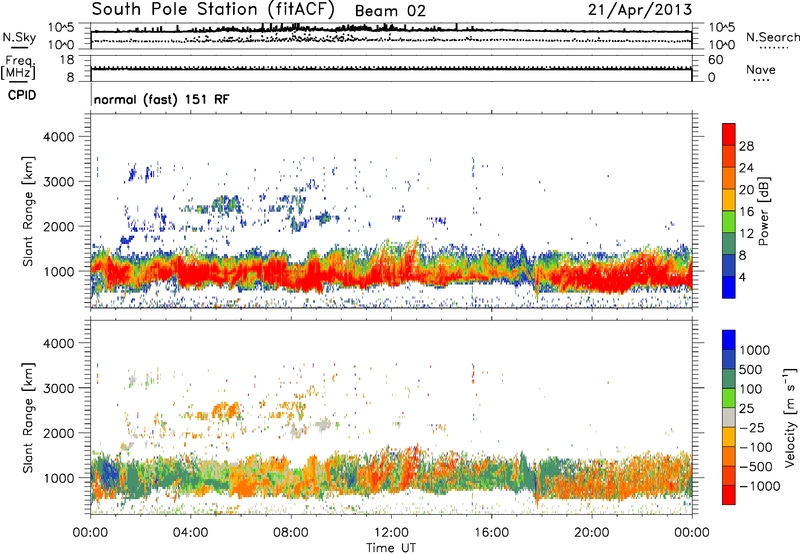Click the '500' label on the velocity colorbar
This screenshot has height=554, width=800.
click(751, 370)
